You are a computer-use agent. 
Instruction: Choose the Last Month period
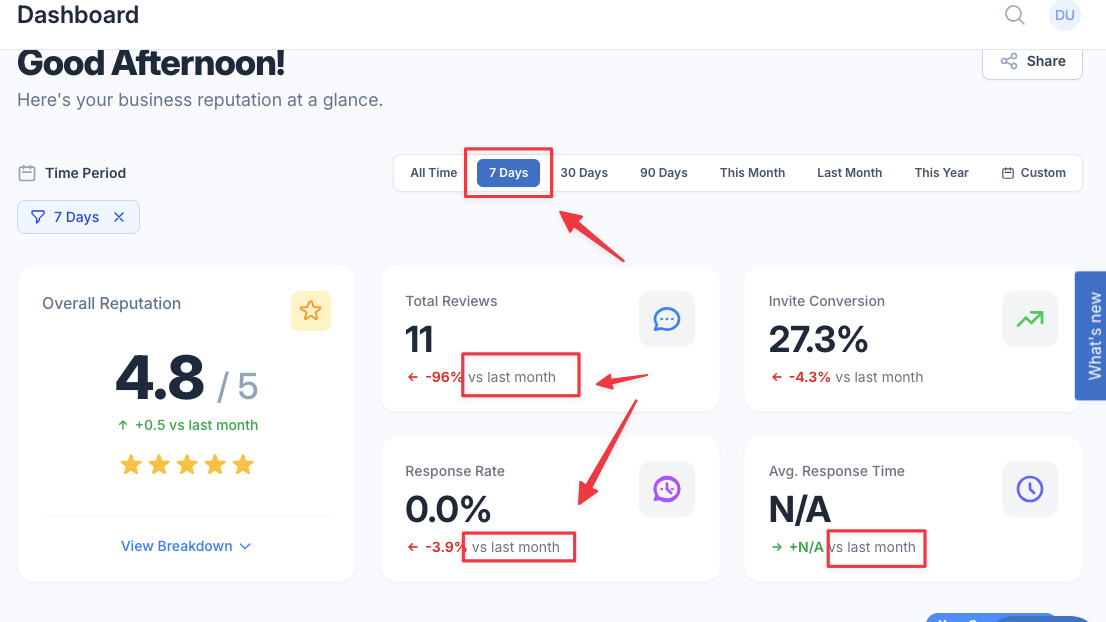click(x=849, y=173)
